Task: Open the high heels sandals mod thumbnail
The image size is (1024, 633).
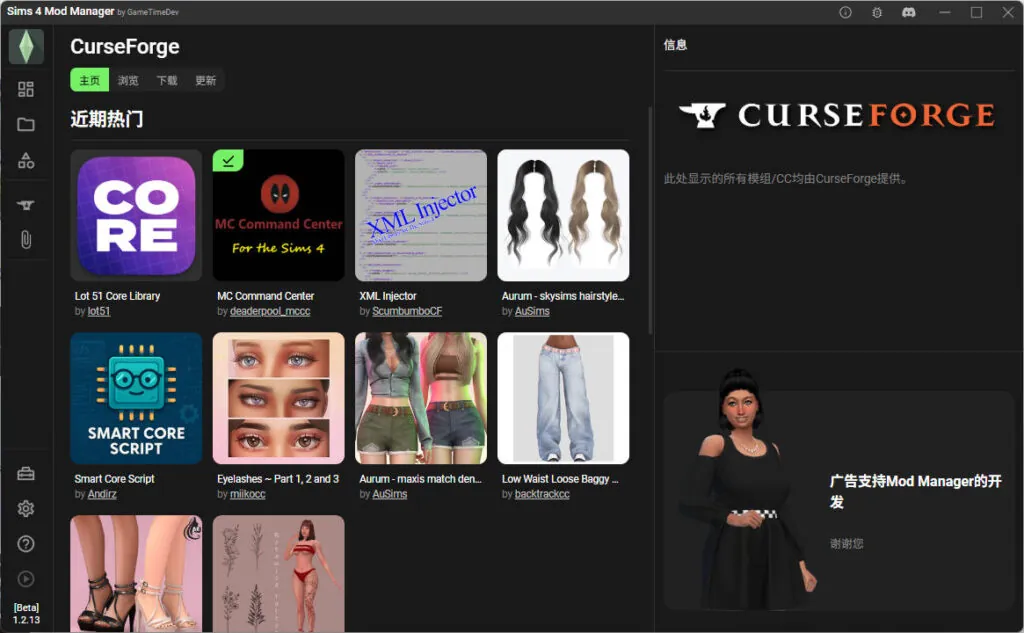Action: (x=136, y=574)
